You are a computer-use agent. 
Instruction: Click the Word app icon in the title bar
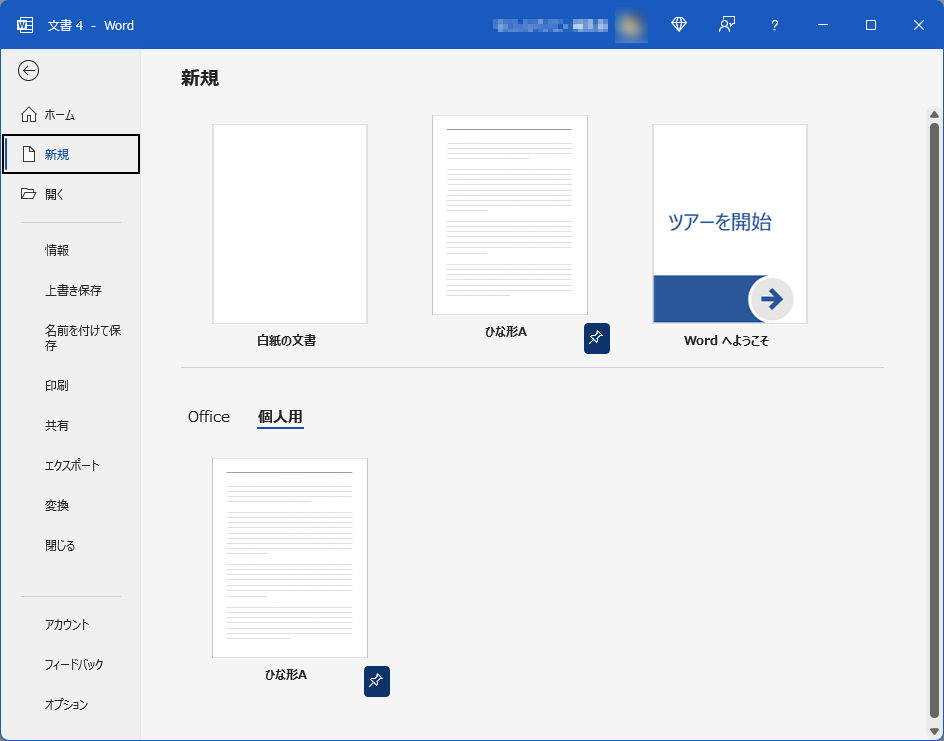[25, 25]
